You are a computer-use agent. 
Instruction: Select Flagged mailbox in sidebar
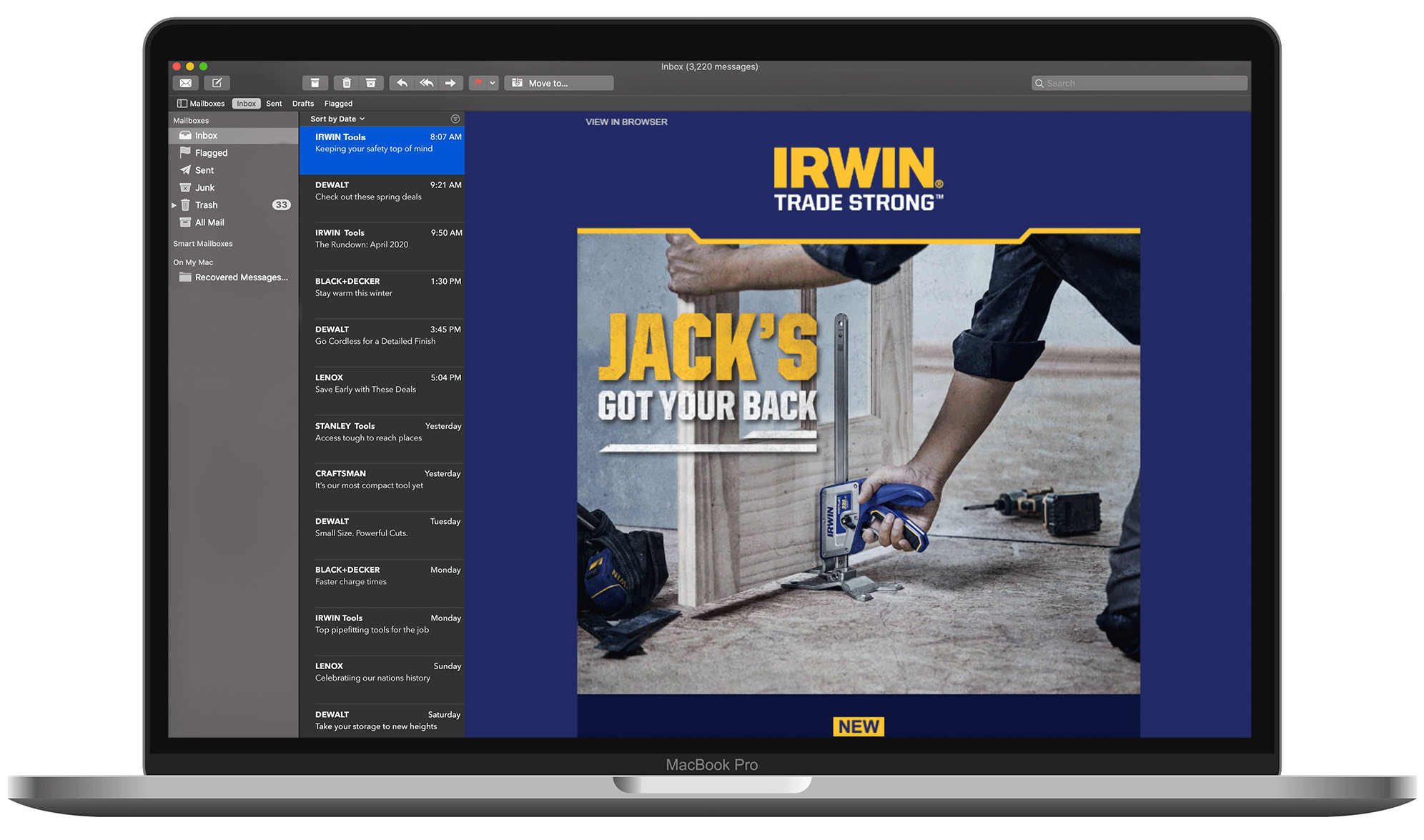pos(233,153)
